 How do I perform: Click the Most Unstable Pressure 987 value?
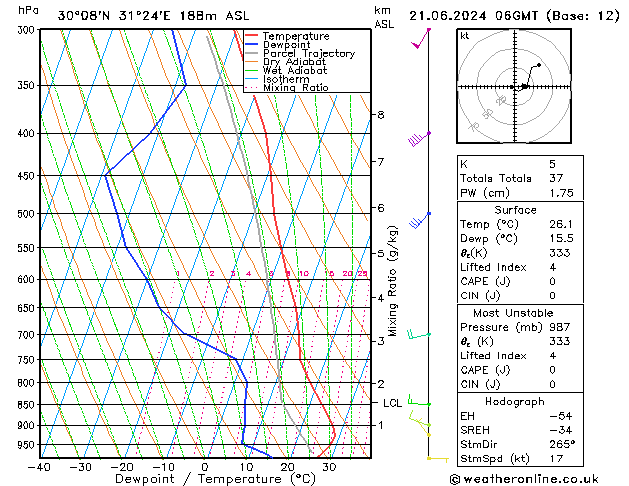click(560, 327)
